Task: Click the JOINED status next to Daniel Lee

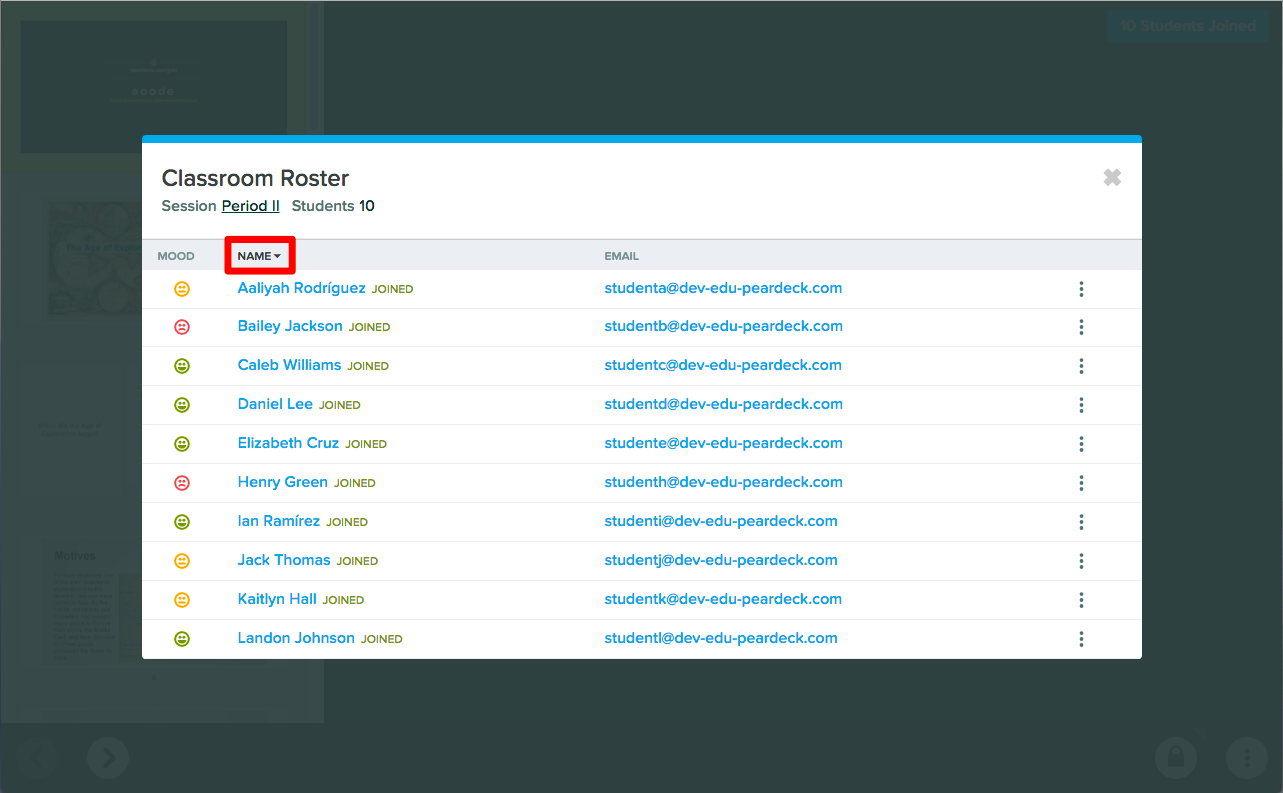Action: 340,405
